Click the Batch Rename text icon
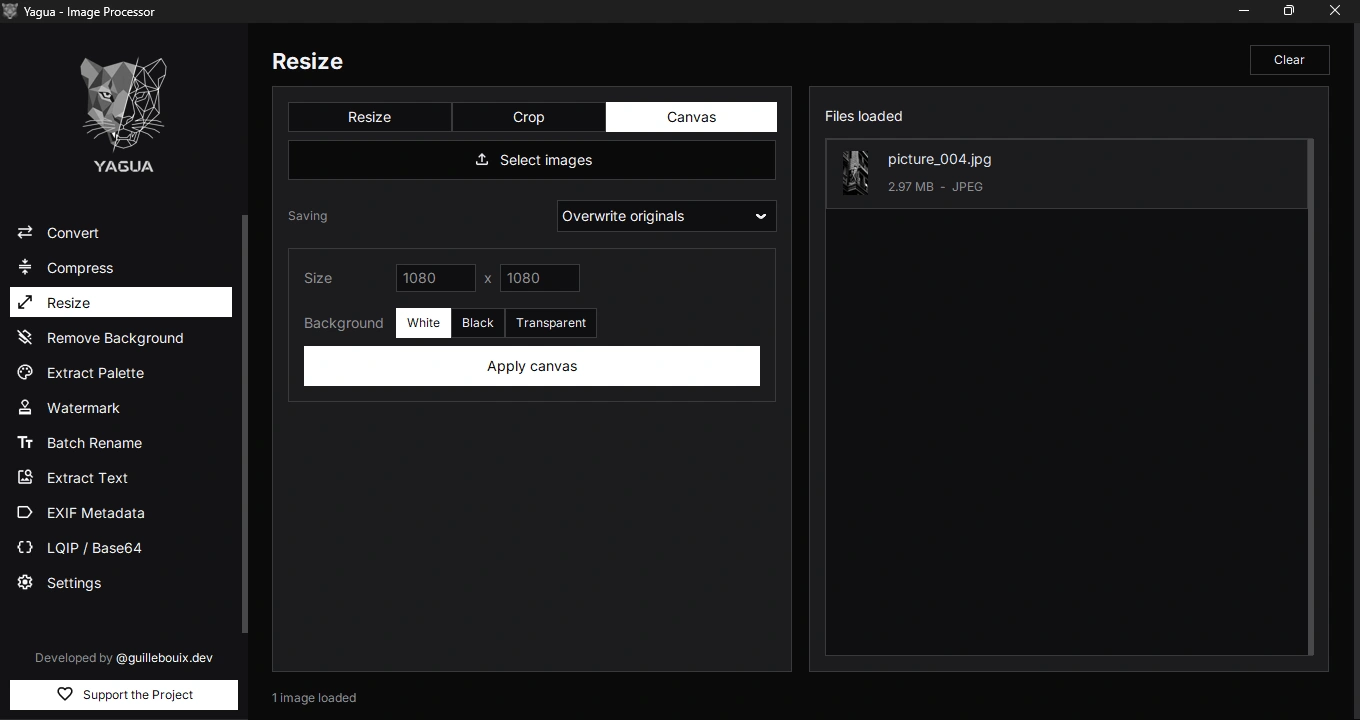The height and width of the screenshot is (720, 1360). tap(25, 442)
